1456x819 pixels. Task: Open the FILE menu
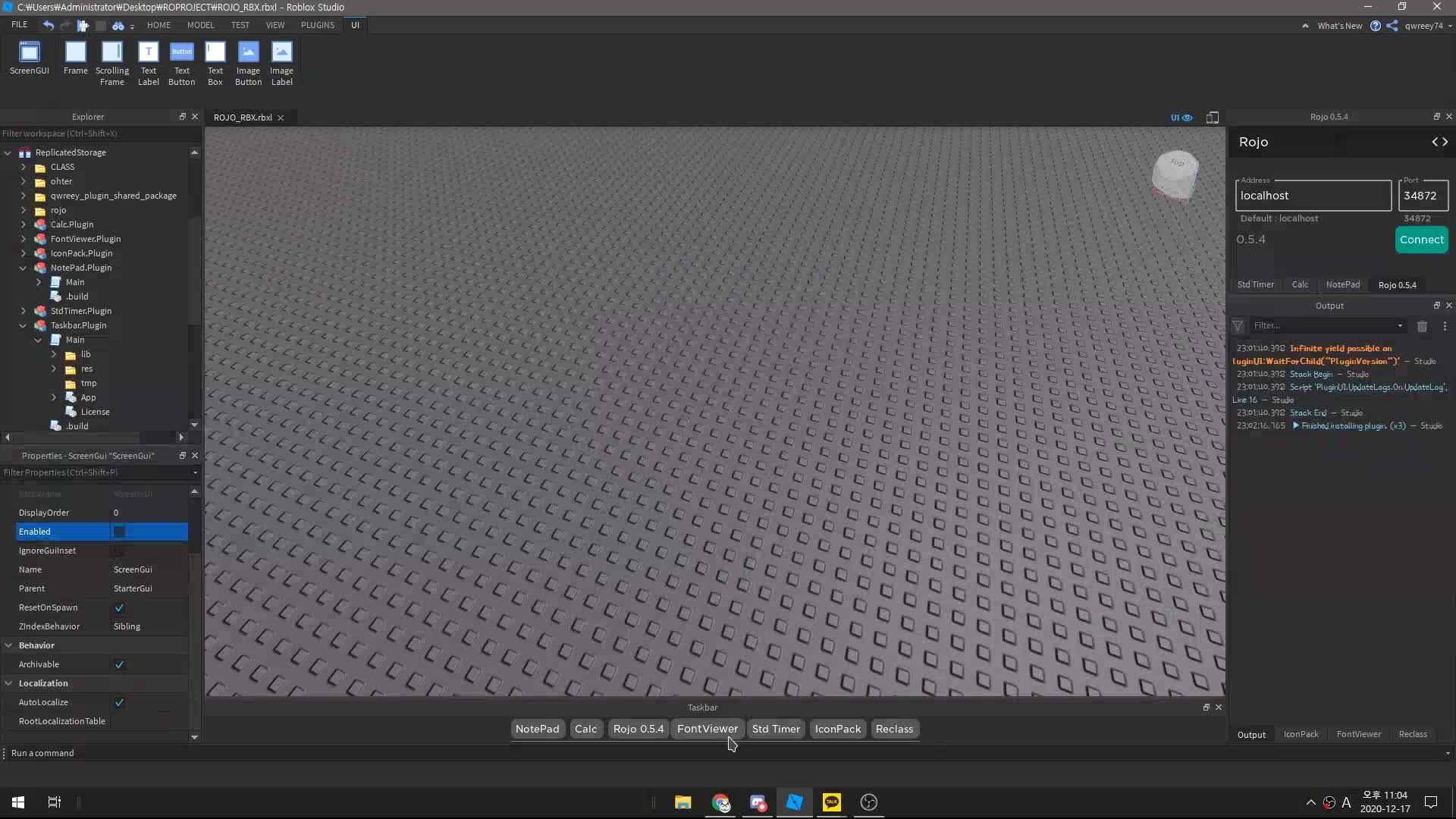[x=20, y=25]
